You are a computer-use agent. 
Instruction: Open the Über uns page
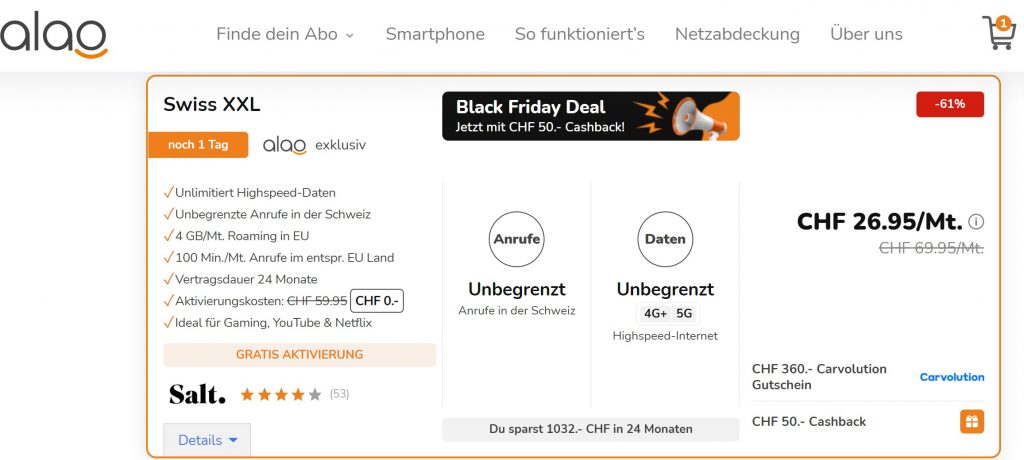866,34
